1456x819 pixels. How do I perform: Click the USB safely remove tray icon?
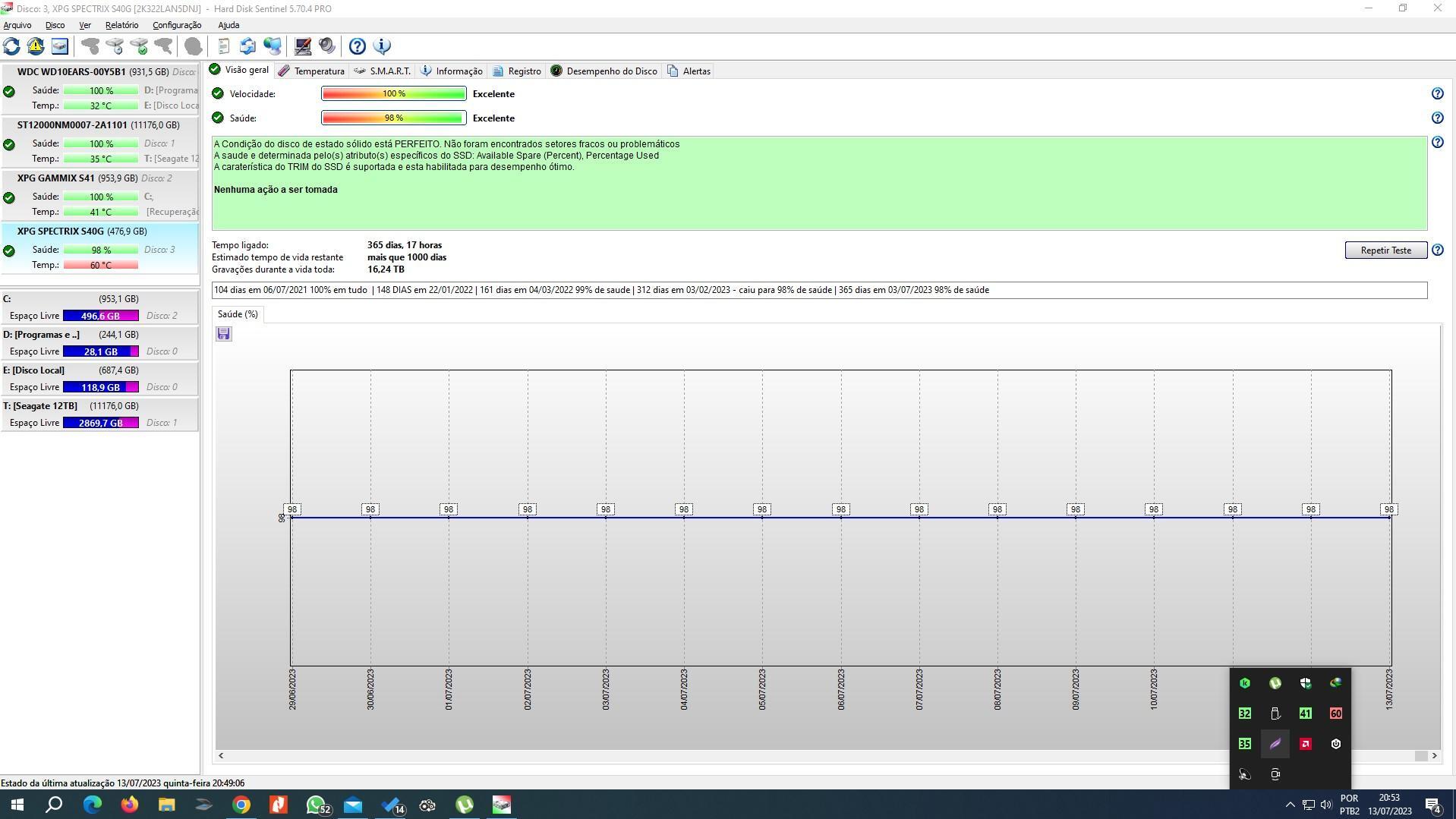point(1275,713)
